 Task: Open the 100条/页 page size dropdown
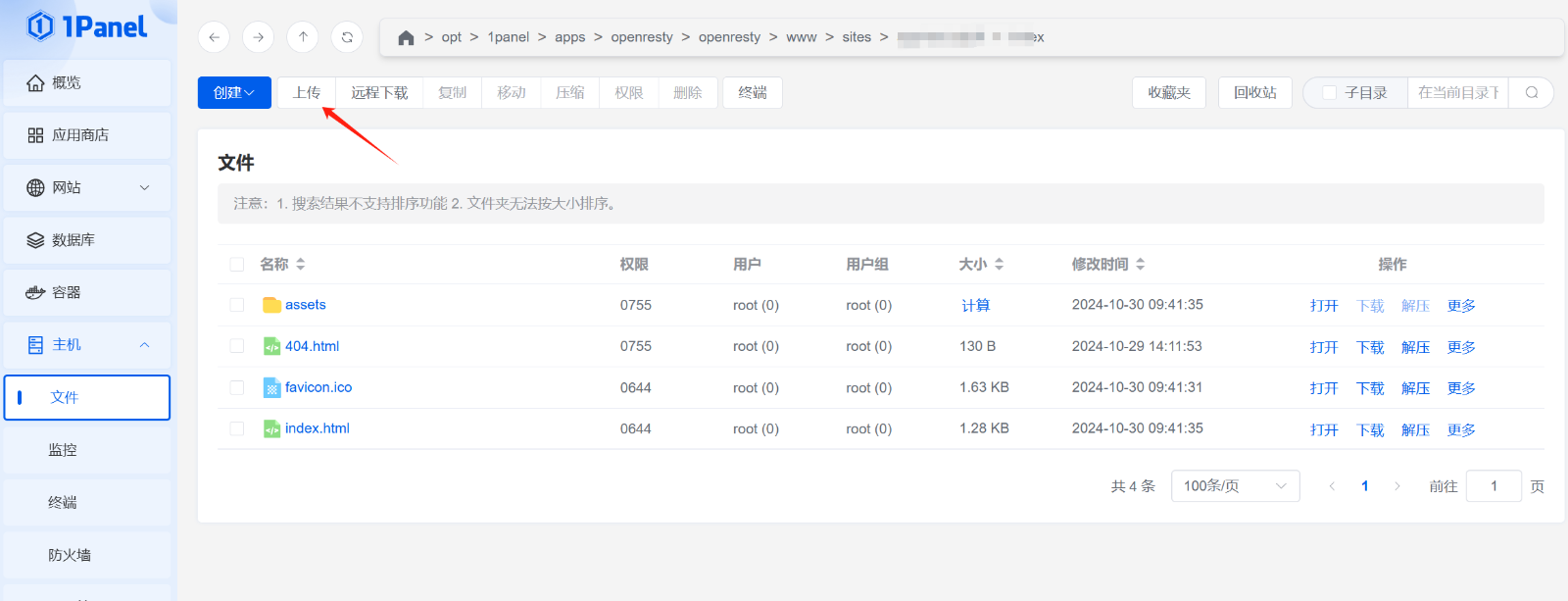tap(1235, 486)
